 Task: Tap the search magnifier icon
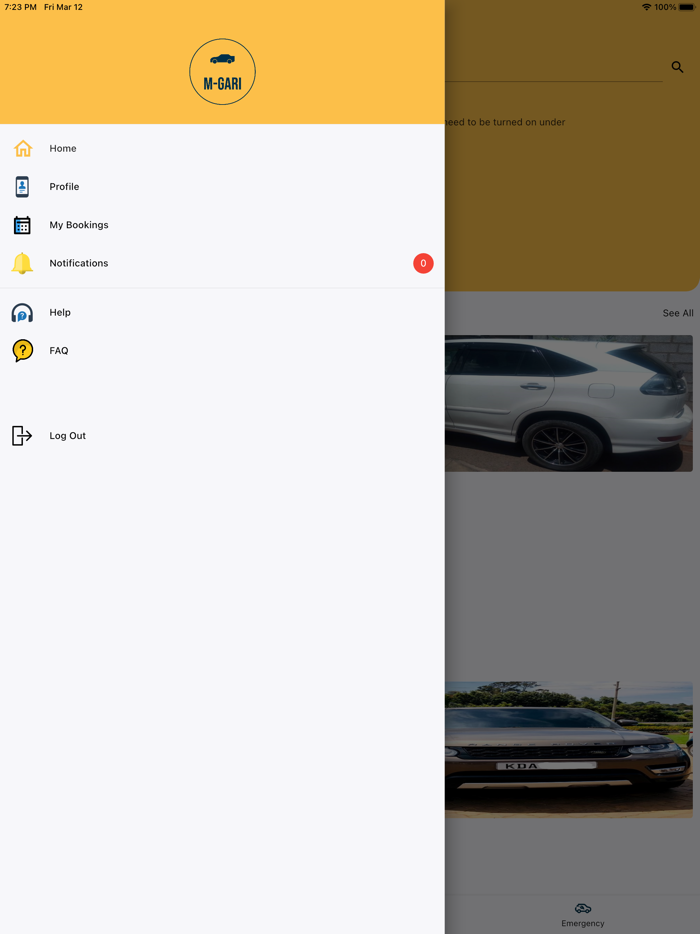[677, 67]
